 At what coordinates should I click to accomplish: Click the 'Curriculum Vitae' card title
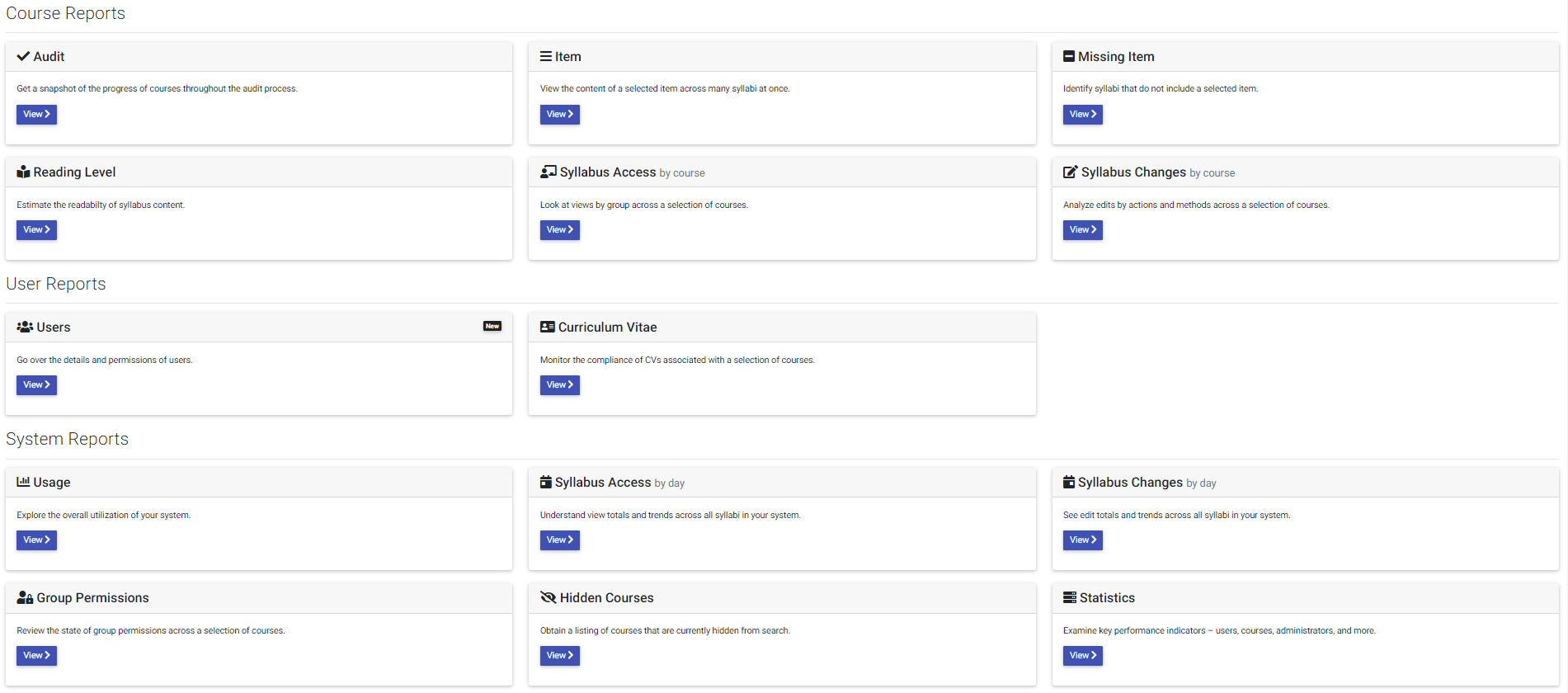[608, 327]
